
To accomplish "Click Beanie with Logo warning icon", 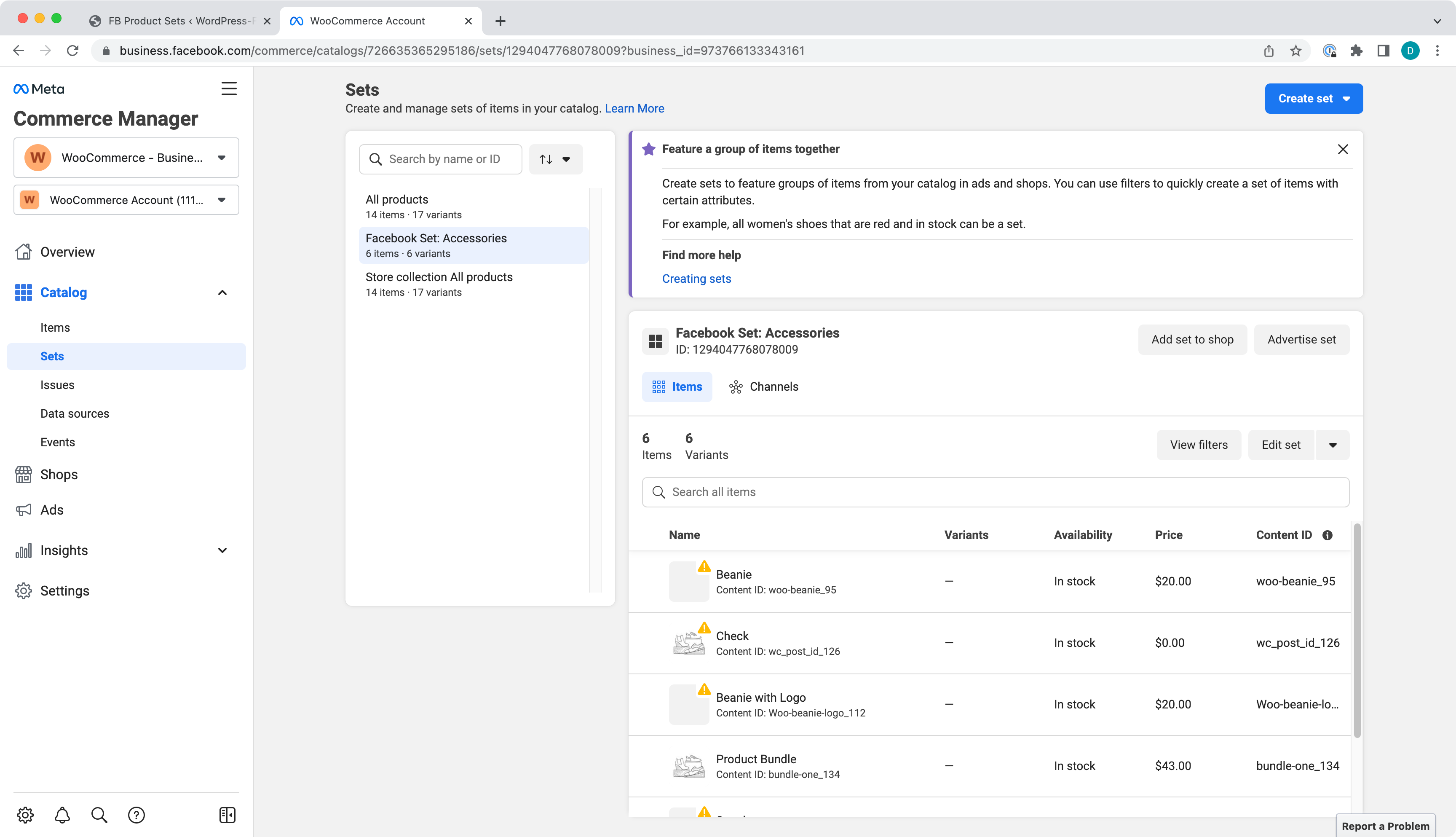I will point(704,689).
